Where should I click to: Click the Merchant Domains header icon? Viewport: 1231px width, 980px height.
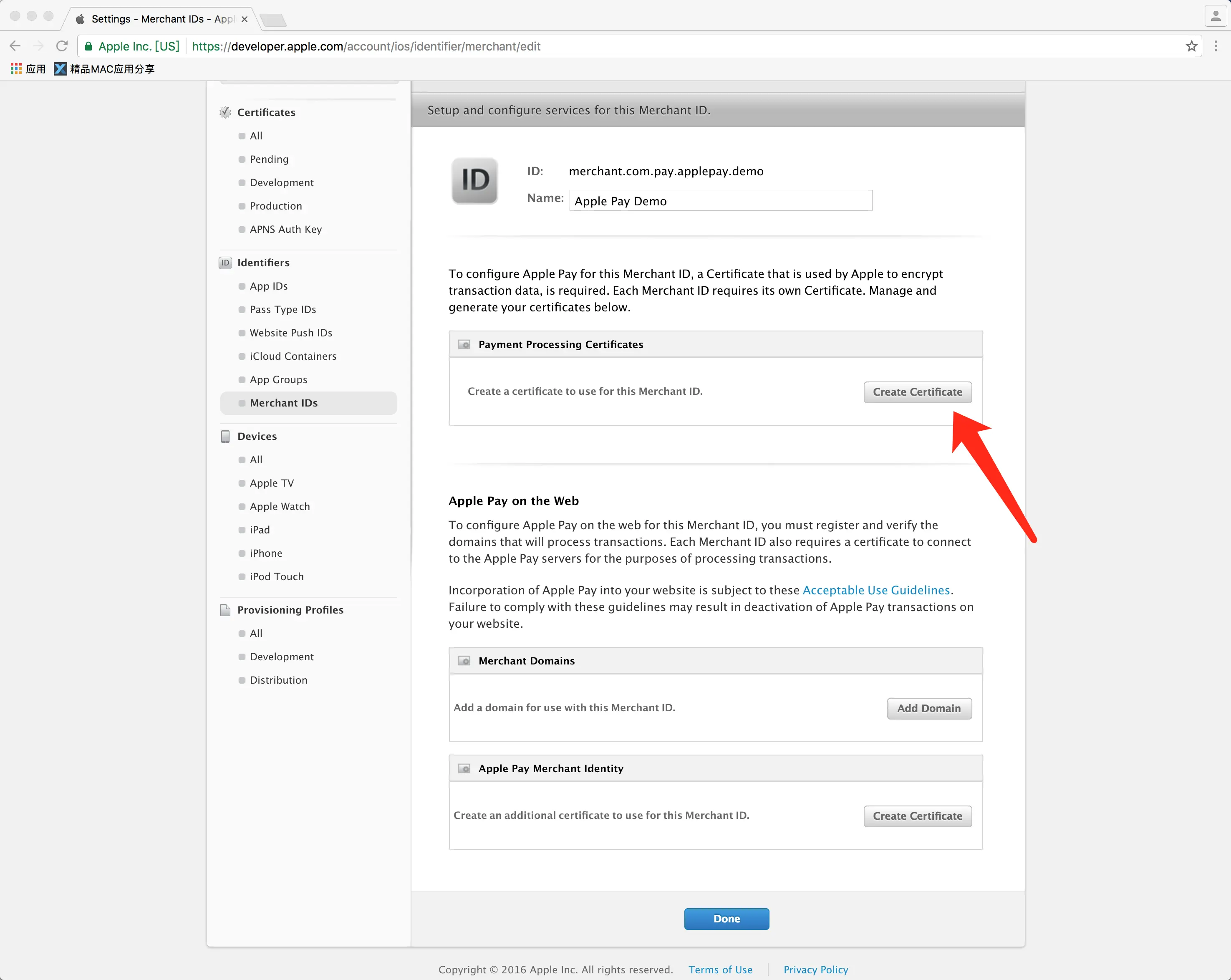[464, 661]
